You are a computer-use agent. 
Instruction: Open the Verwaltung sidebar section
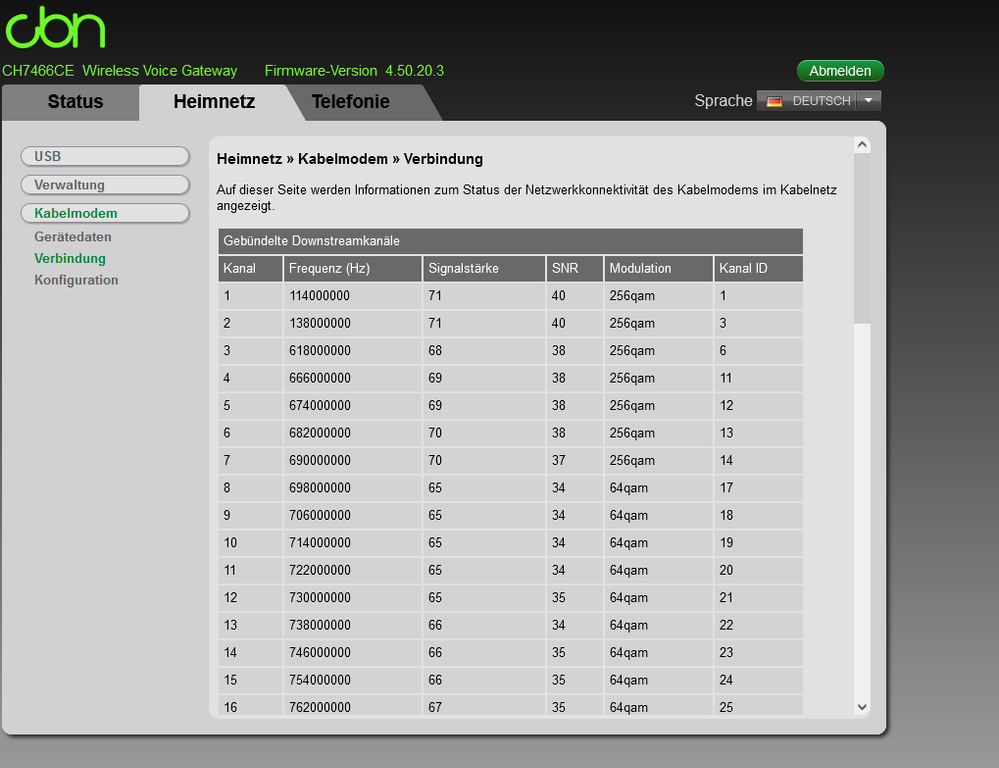(105, 185)
